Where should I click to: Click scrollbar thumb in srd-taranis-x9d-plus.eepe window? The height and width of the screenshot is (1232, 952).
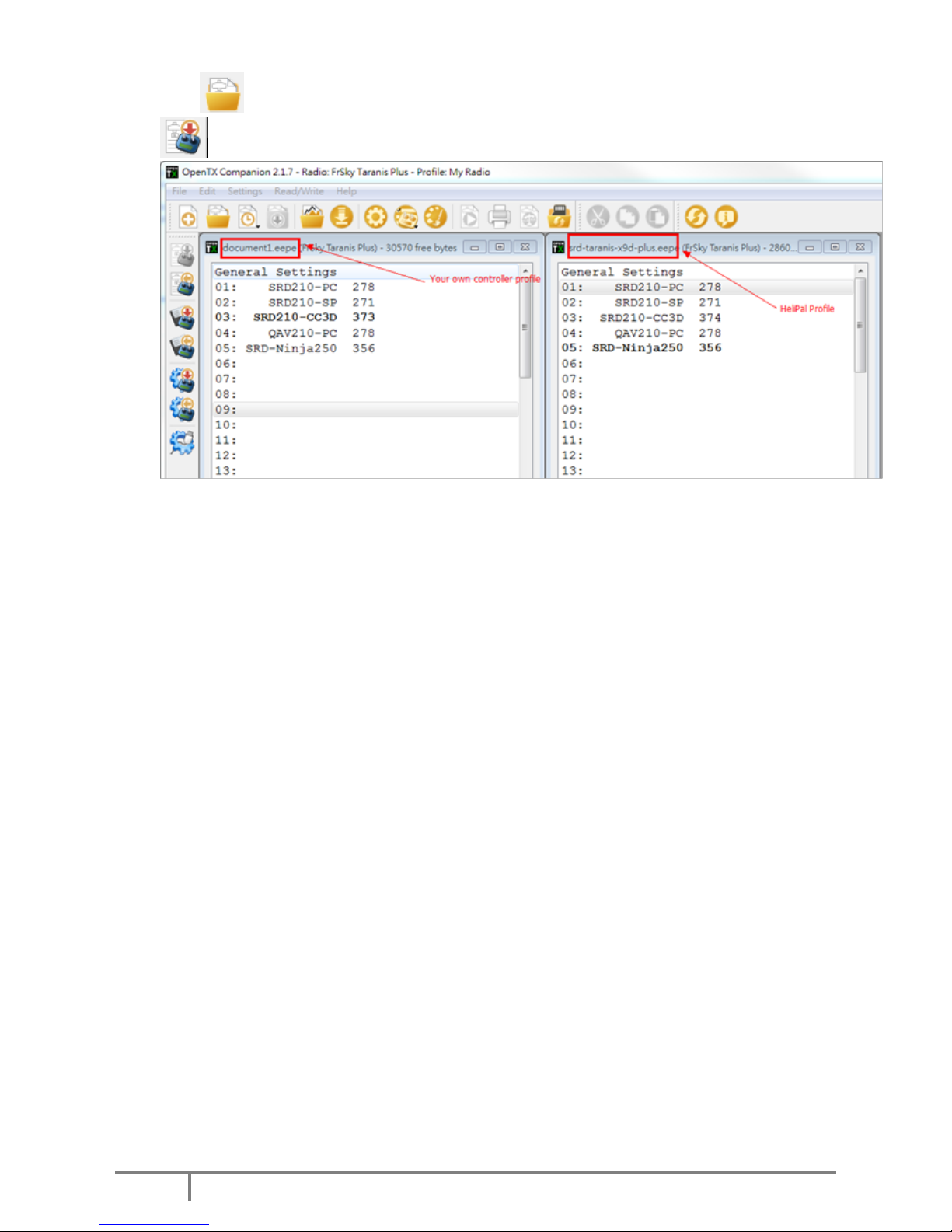point(860,325)
